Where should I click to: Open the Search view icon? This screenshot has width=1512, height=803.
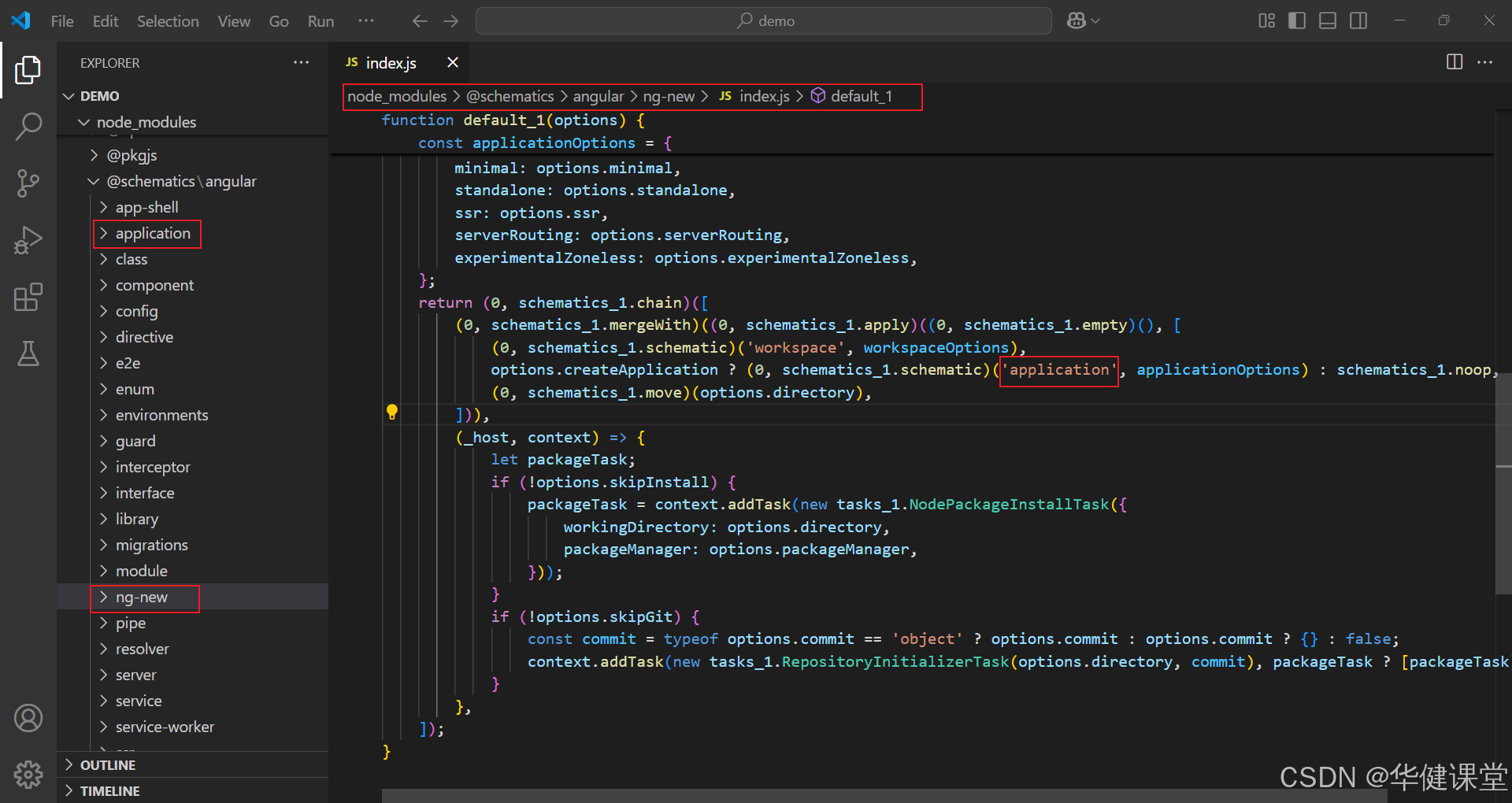click(28, 126)
